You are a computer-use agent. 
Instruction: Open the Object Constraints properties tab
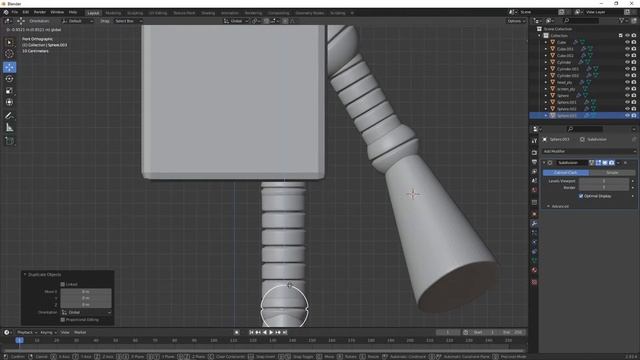click(534, 251)
